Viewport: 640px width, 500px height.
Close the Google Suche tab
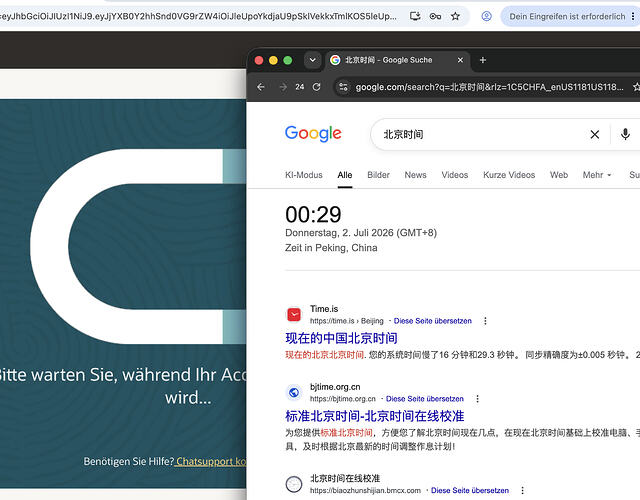point(460,60)
